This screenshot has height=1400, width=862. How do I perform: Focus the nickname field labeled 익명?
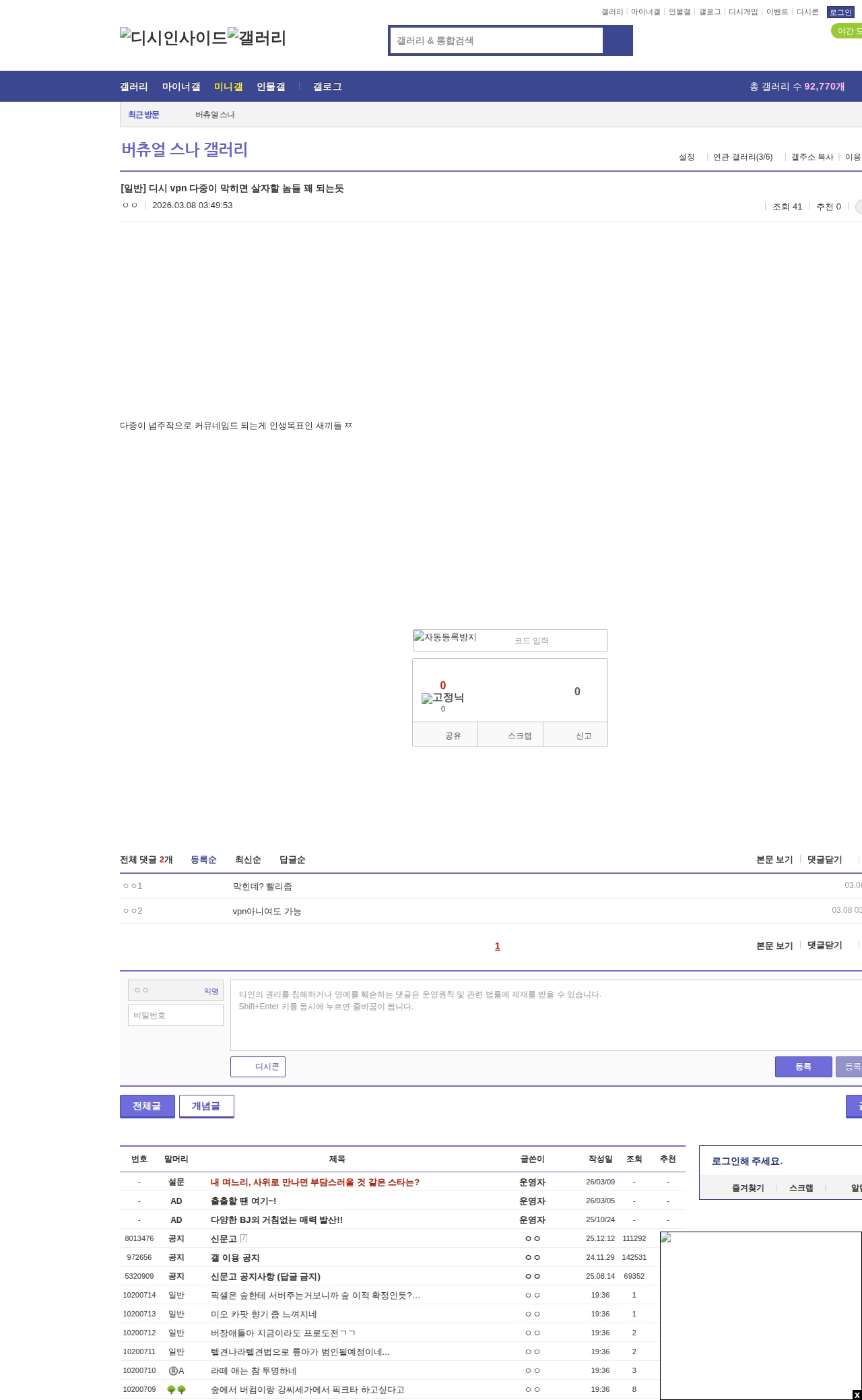tap(176, 990)
